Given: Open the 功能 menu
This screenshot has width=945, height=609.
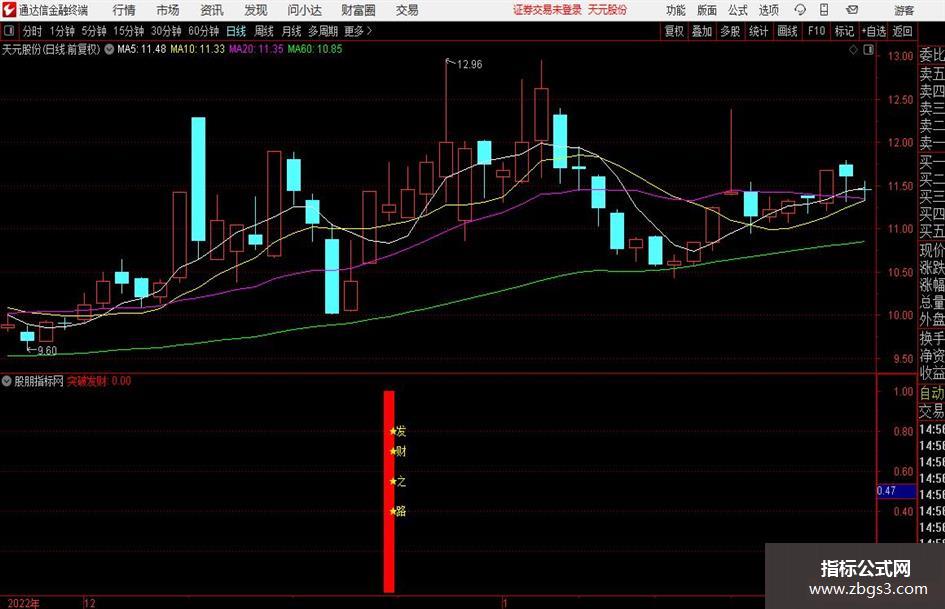Looking at the screenshot, I should coord(676,10).
